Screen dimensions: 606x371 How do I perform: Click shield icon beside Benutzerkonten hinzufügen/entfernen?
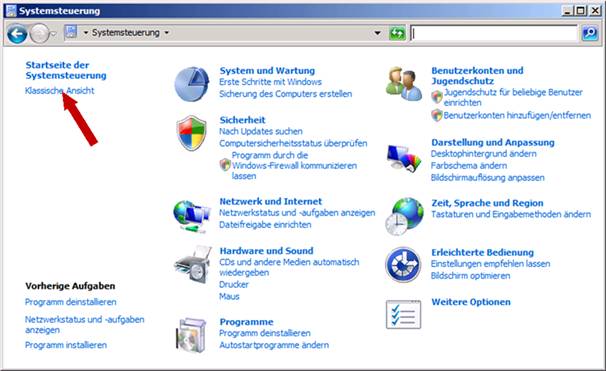coord(437,115)
